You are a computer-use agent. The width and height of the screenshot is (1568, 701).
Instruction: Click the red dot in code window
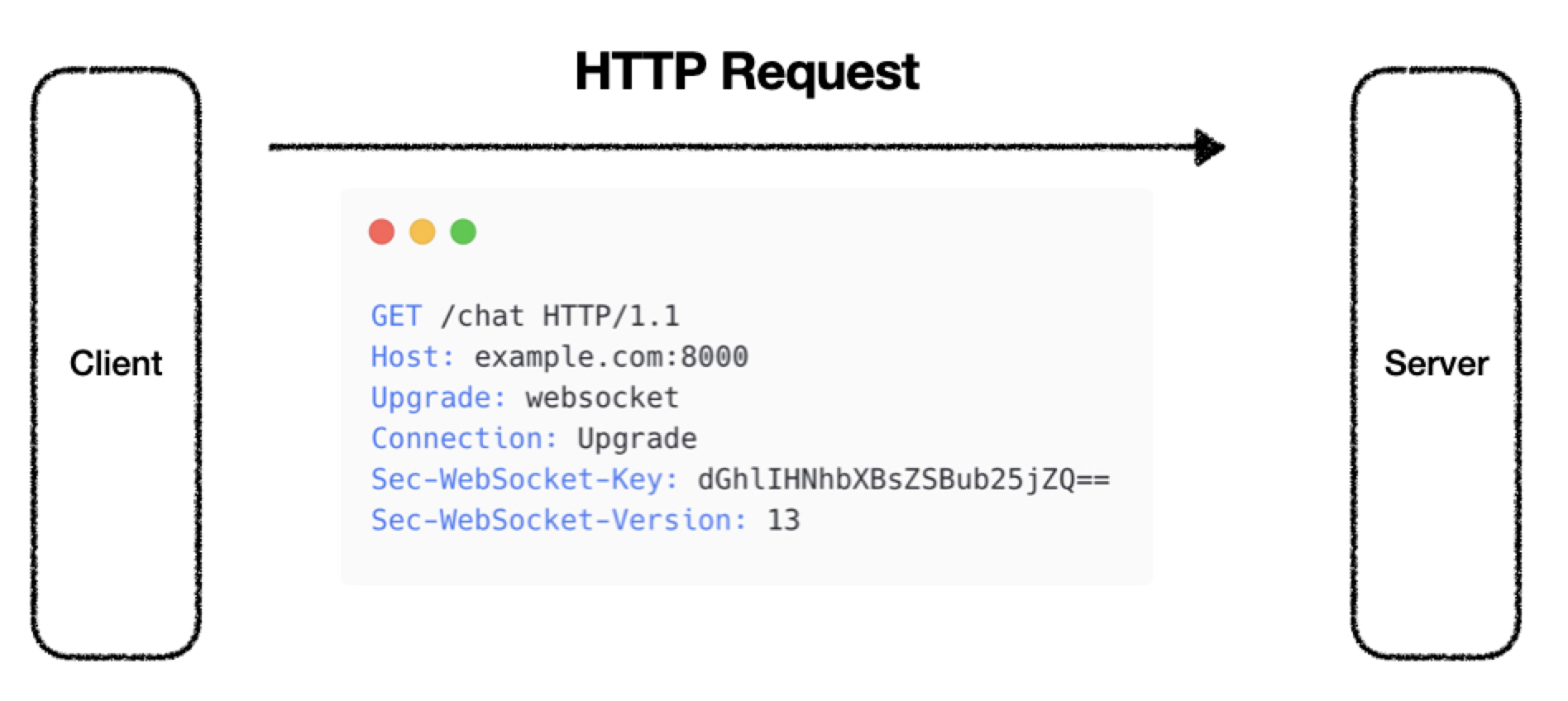[381, 231]
